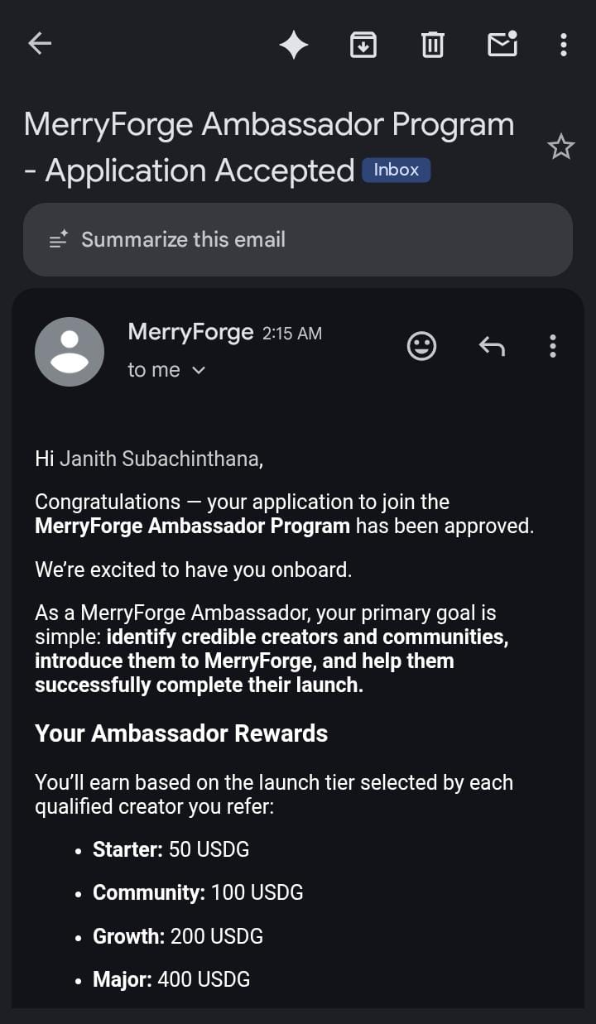Open the MerryForge sender avatar
Screen dimensions: 596x1024
pyautogui.click(x=69, y=352)
